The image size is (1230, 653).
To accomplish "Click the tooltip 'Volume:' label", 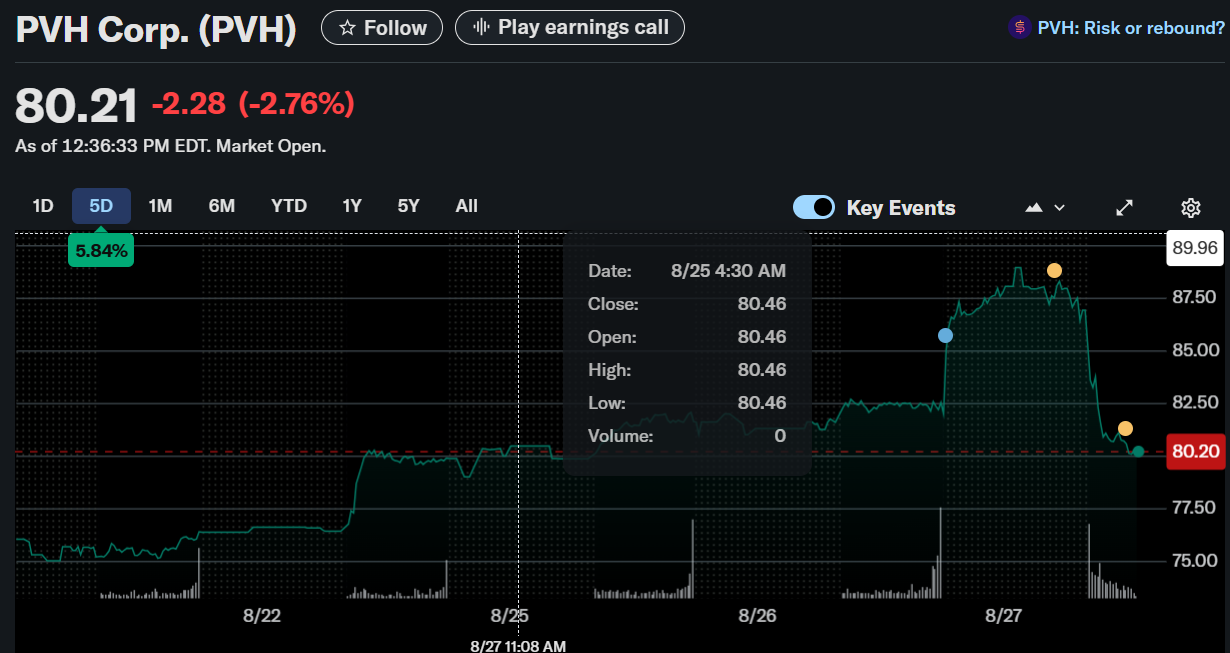I will (620, 436).
